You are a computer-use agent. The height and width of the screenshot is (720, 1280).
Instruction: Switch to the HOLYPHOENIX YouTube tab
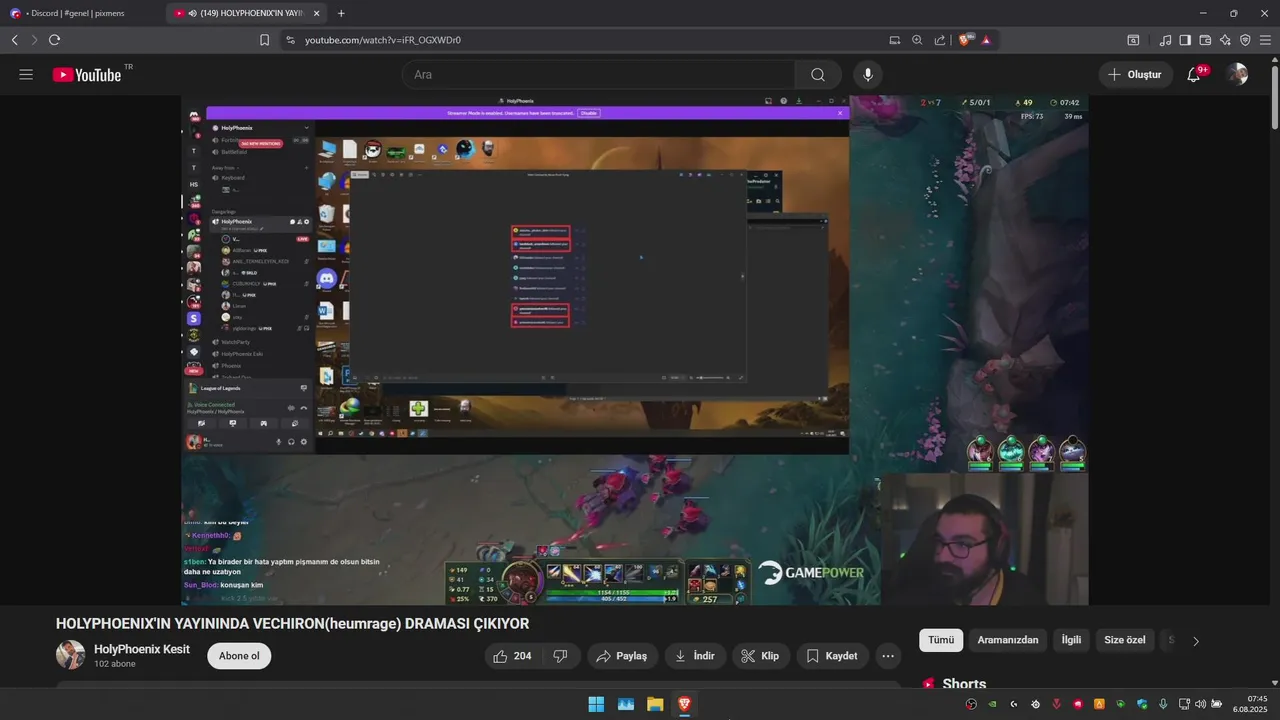point(246,13)
